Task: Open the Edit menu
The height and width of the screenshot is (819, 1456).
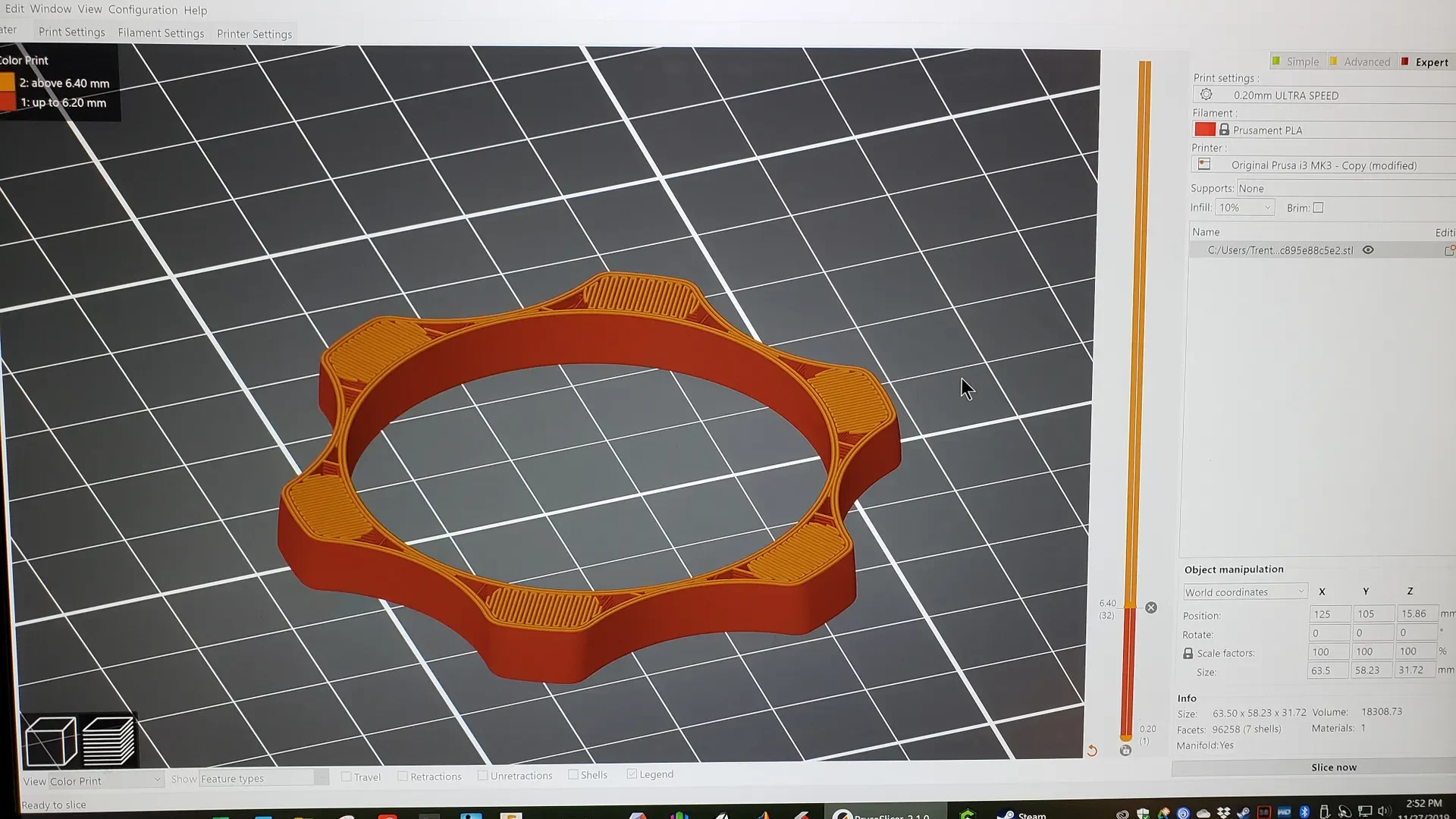Action: click(14, 8)
